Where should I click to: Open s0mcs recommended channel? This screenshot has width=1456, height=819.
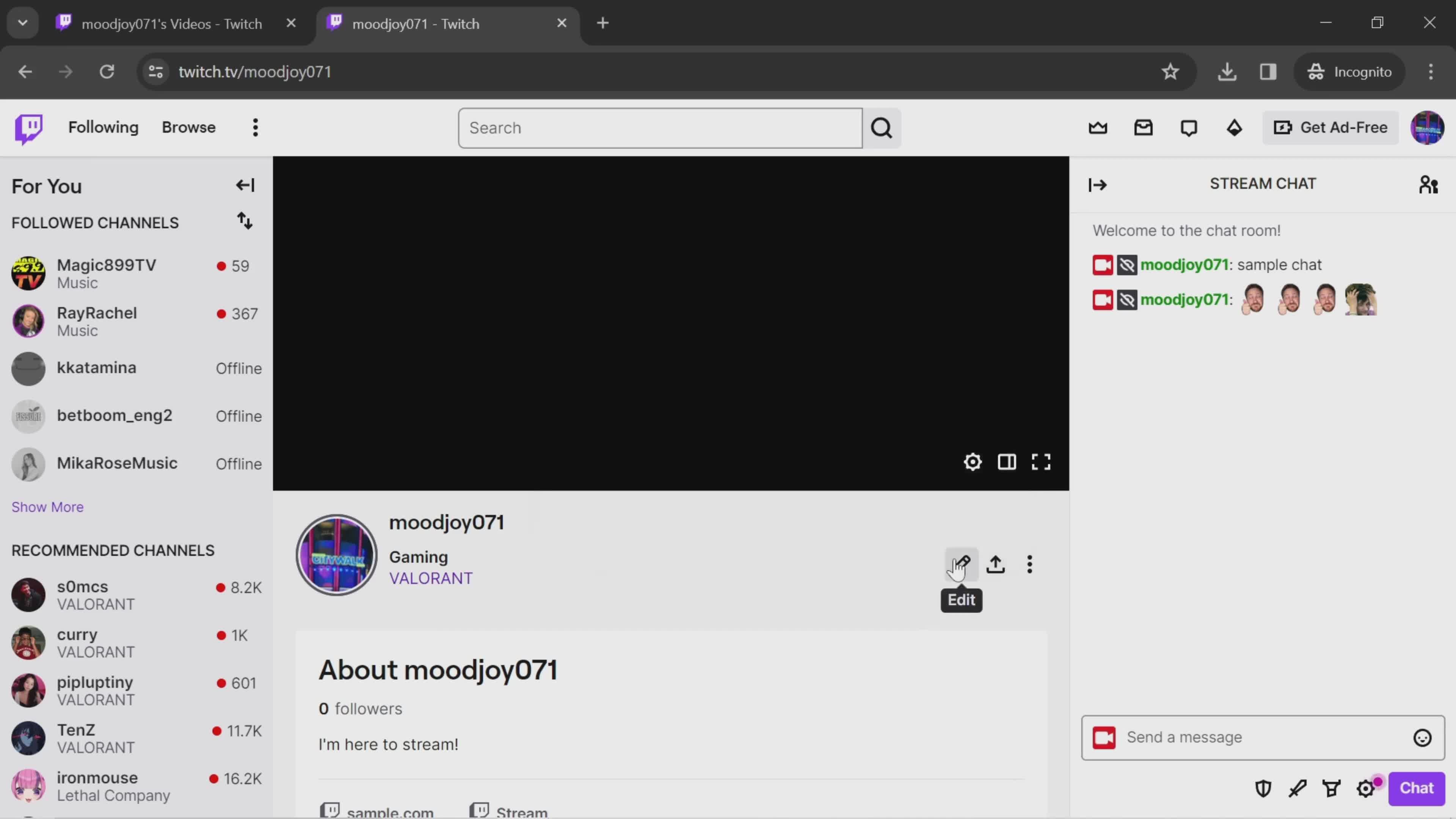[136, 595]
